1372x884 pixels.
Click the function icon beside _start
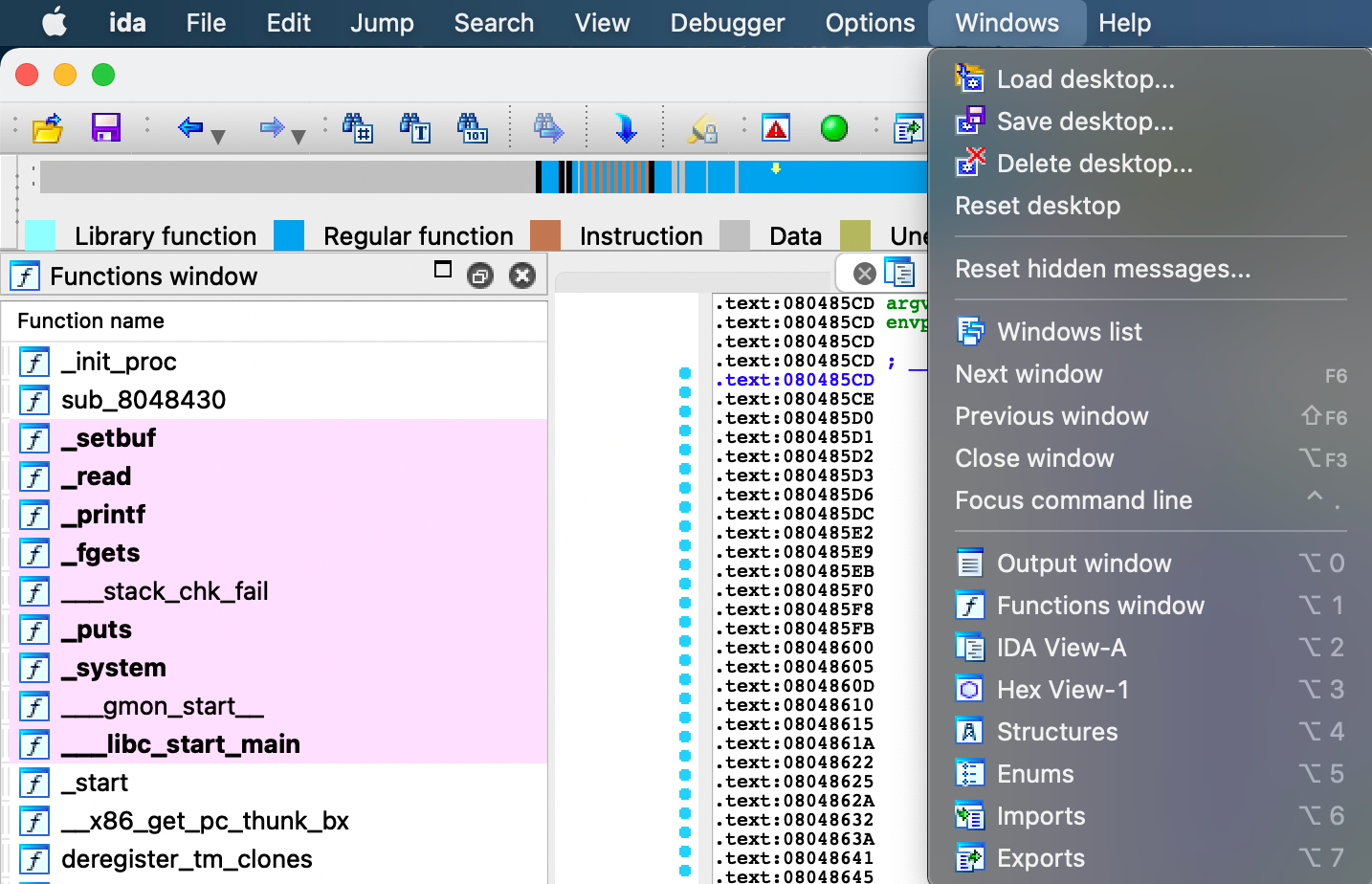pos(34,783)
